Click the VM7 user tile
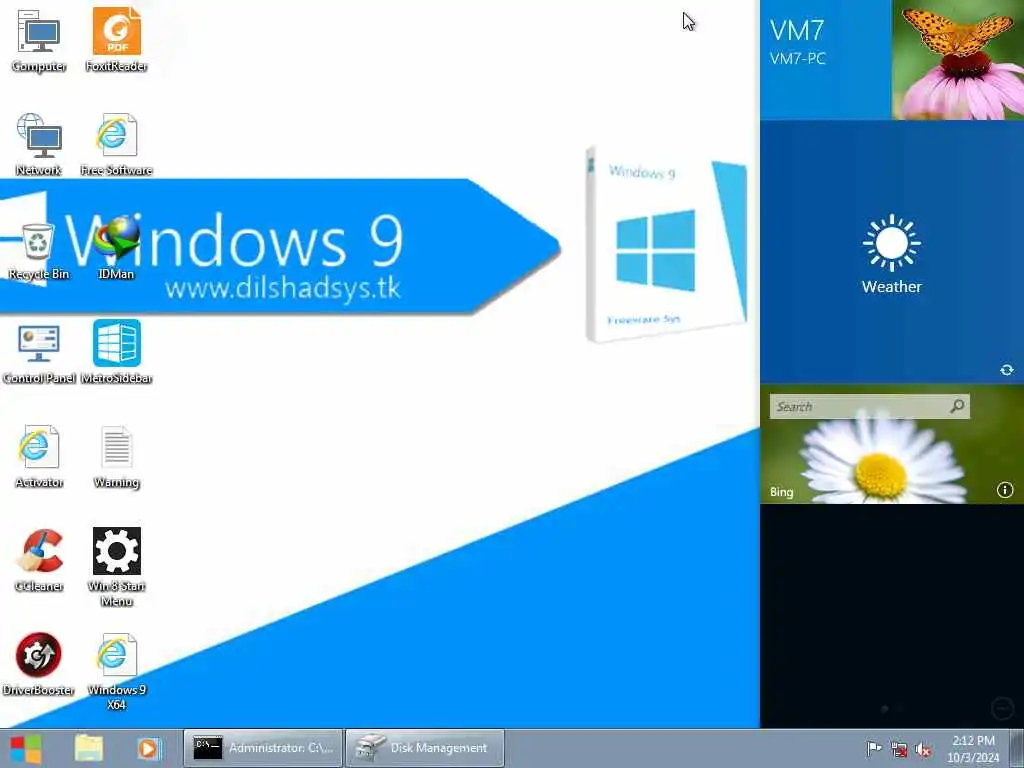This screenshot has height=768, width=1024. pyautogui.click(x=825, y=59)
